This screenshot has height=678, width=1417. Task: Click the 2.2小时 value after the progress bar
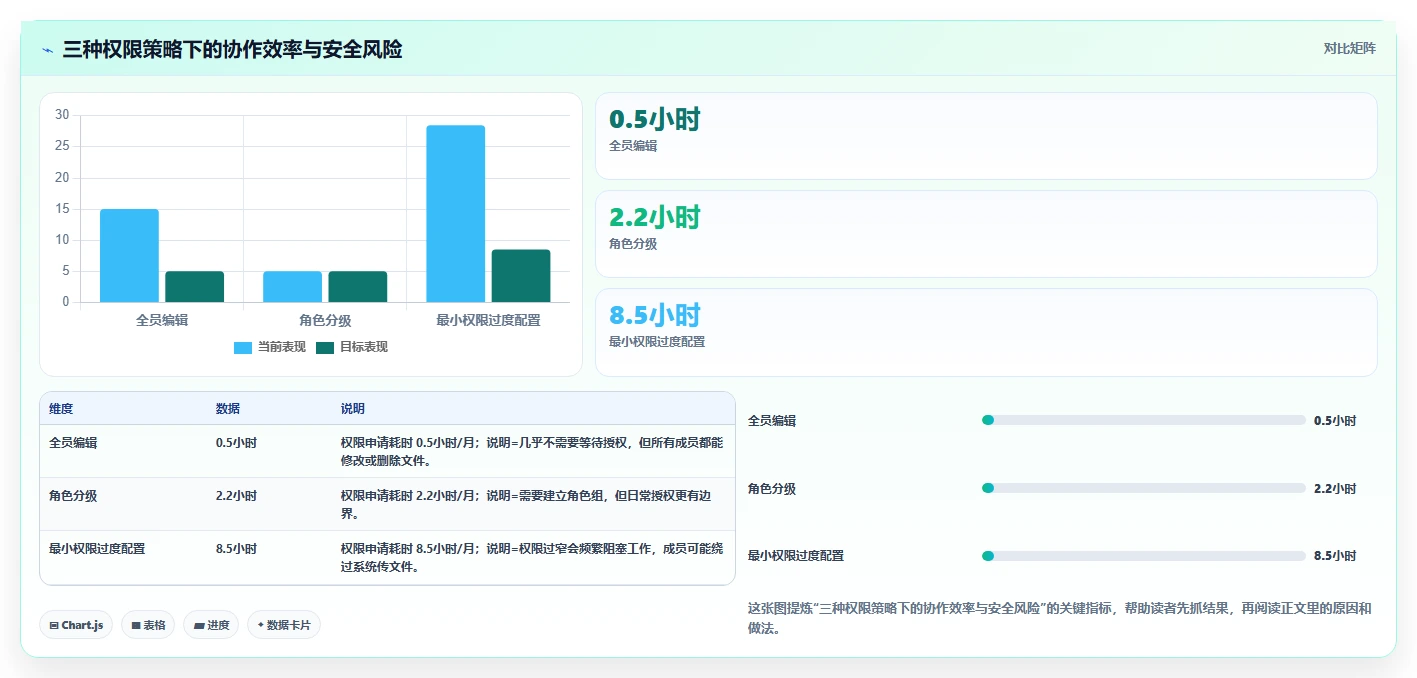click(x=1335, y=489)
